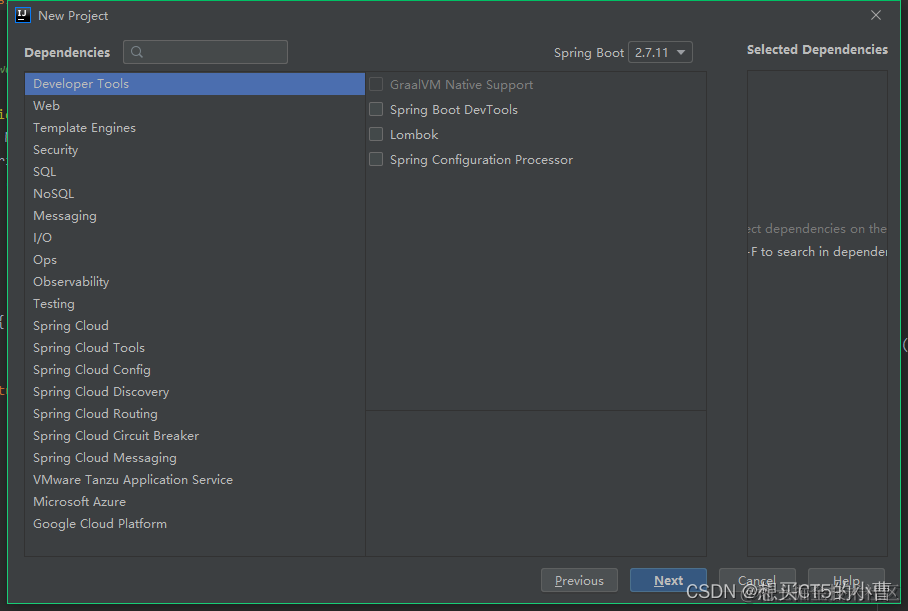Click the Next button
This screenshot has height=611, width=908.
coord(668,580)
